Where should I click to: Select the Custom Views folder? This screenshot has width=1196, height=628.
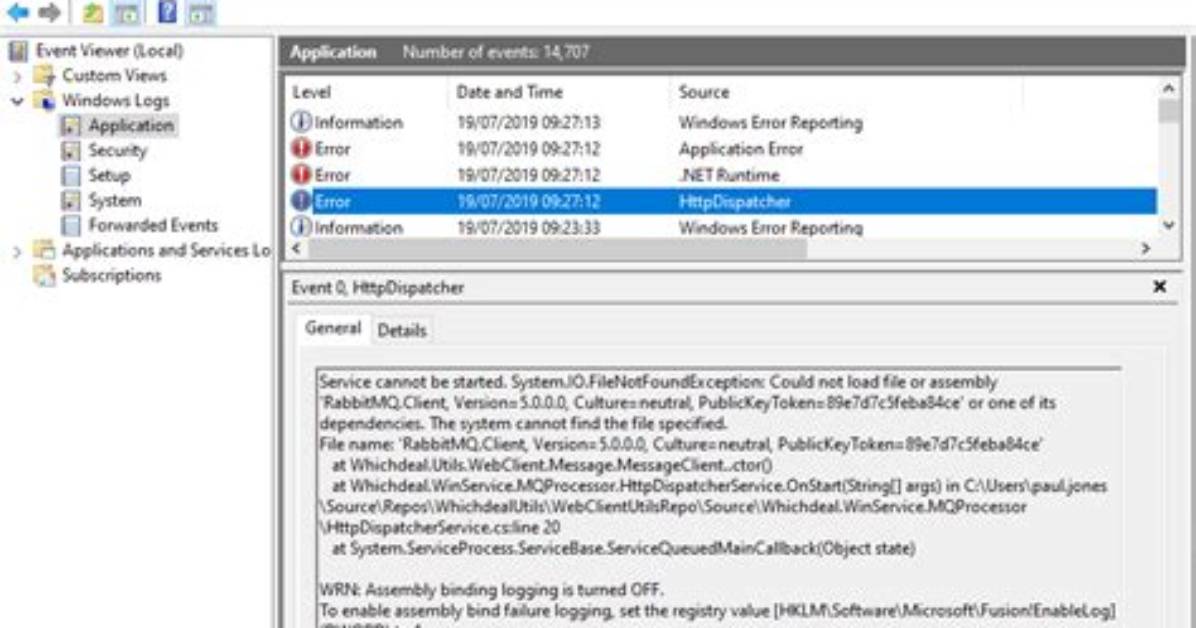coord(114,76)
